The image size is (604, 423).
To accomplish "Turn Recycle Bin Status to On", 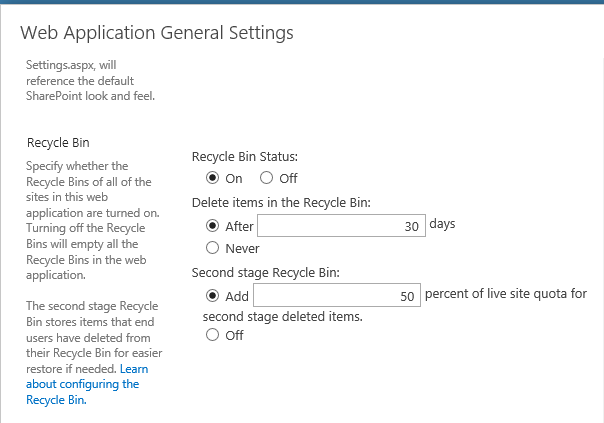I will (x=212, y=179).
